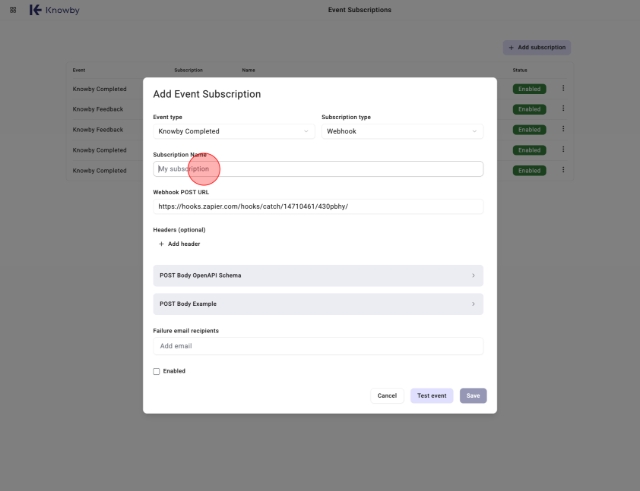Image resolution: width=640 pixels, height=491 pixels.
Task: Focus the Subscription Name field
Action: 318,169
